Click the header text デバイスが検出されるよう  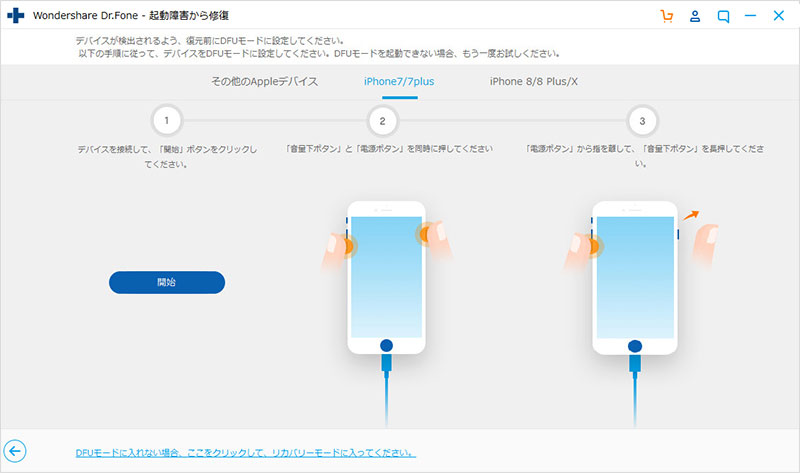210,41
